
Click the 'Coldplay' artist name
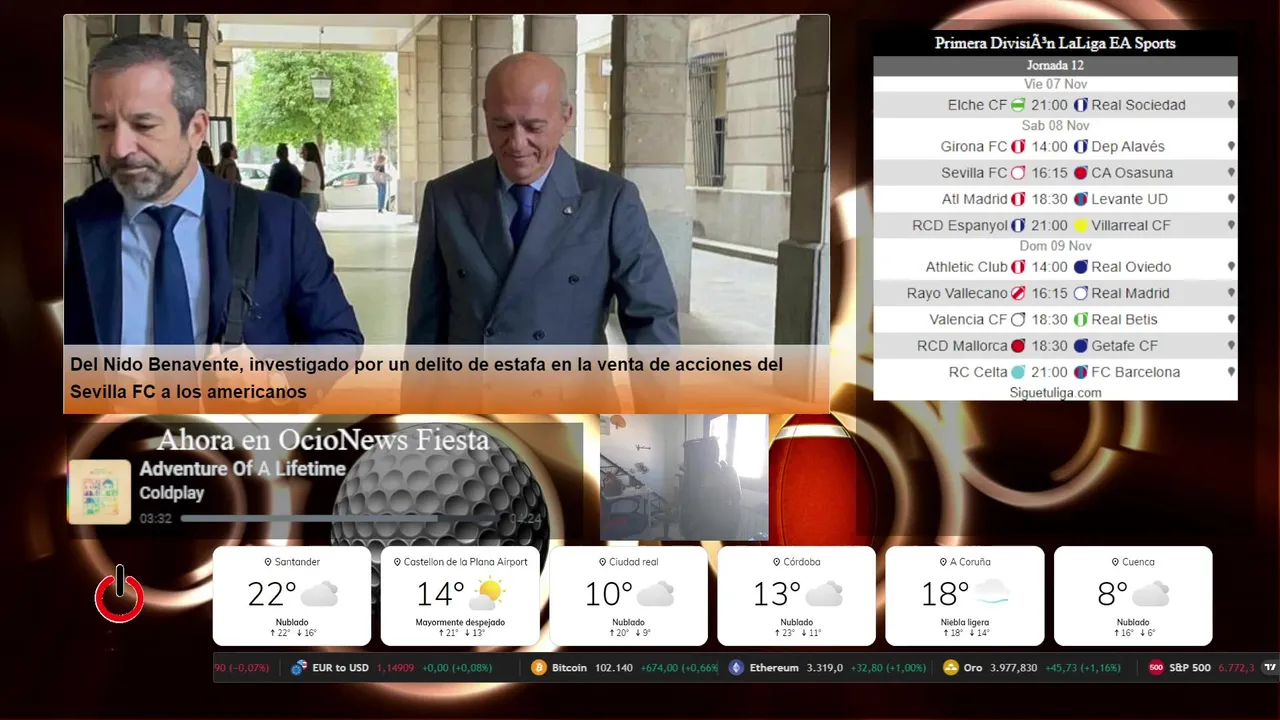[172, 494]
